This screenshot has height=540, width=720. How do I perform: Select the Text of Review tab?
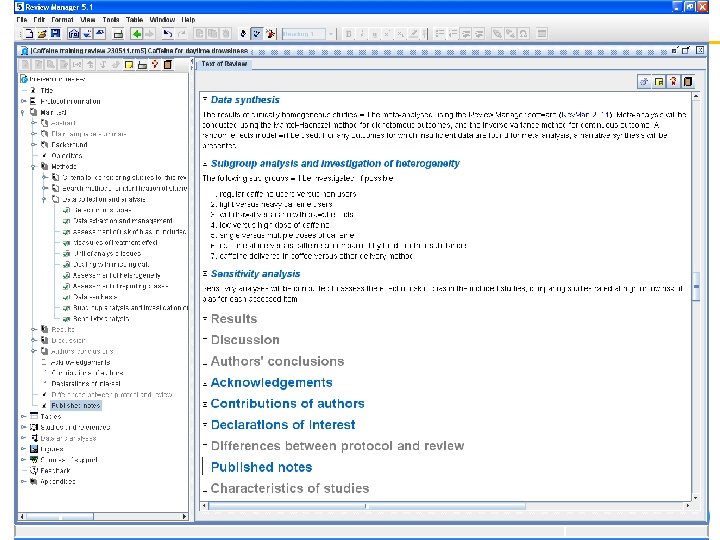pos(224,64)
